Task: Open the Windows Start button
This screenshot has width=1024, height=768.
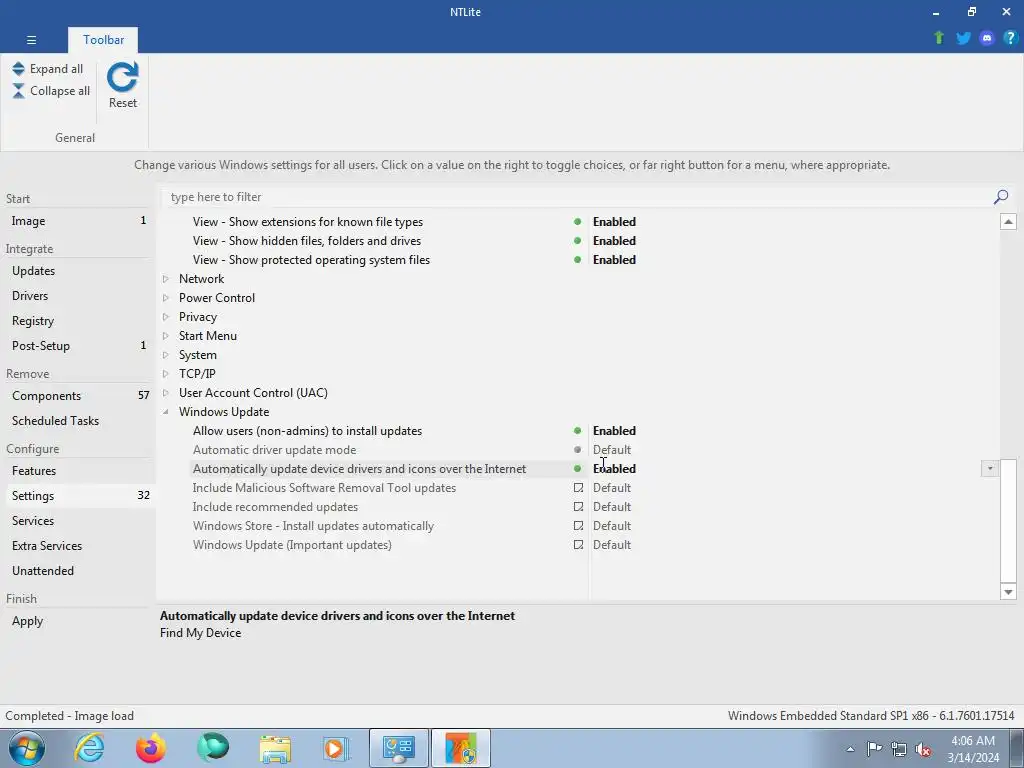Action: [27, 748]
